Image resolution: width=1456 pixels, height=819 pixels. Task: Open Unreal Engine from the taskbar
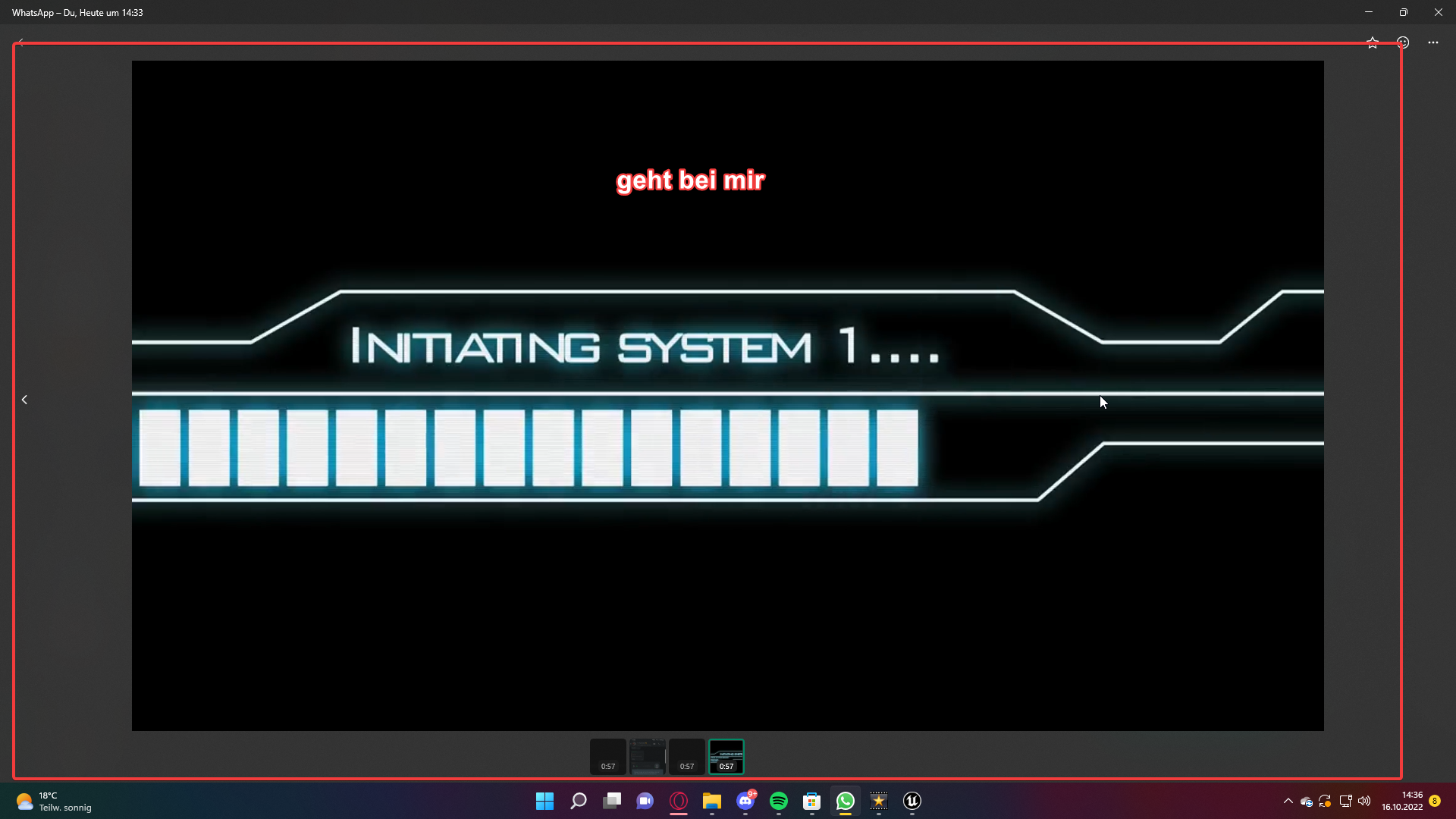(912, 801)
